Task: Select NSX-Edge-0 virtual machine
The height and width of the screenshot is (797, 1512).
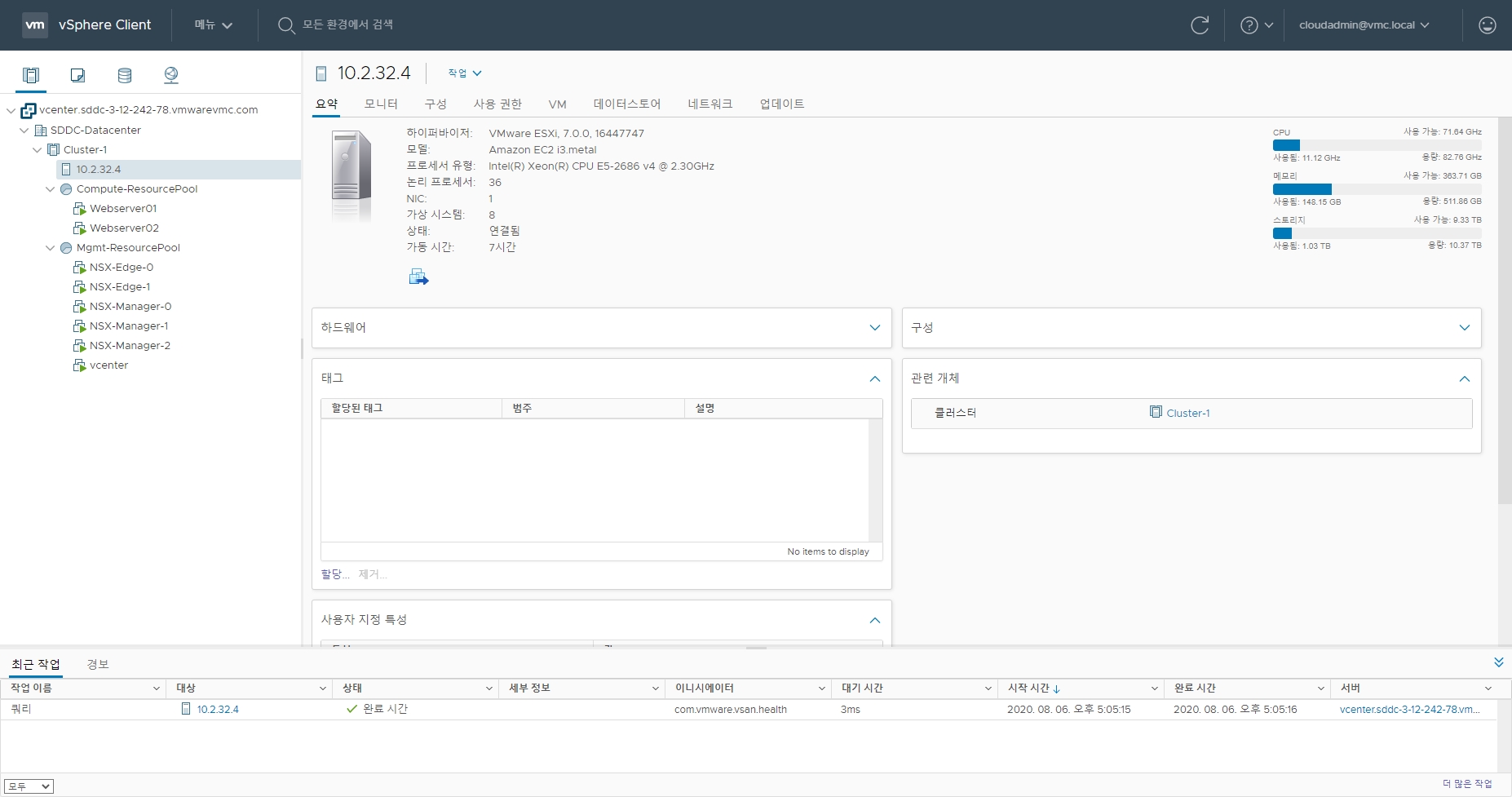Action: pos(121,267)
